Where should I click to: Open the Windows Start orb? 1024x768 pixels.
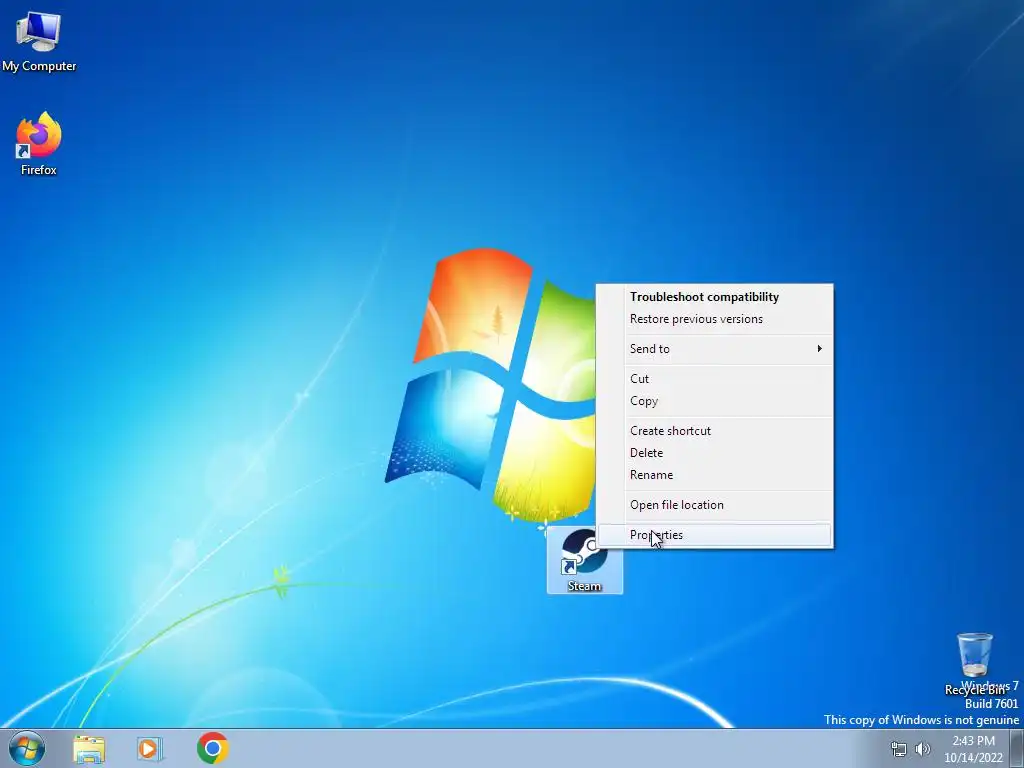27,748
